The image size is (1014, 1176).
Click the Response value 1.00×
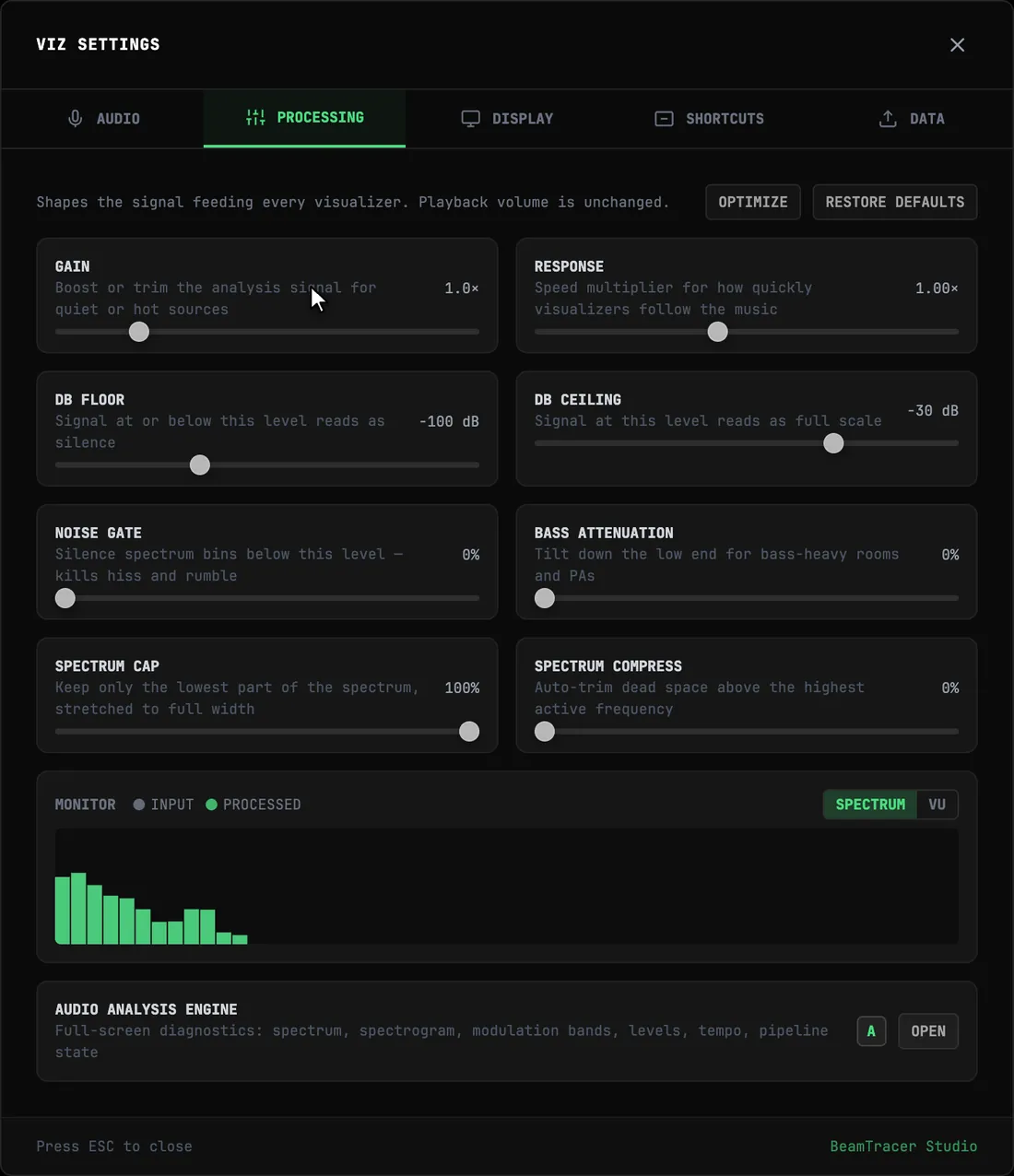937,288
